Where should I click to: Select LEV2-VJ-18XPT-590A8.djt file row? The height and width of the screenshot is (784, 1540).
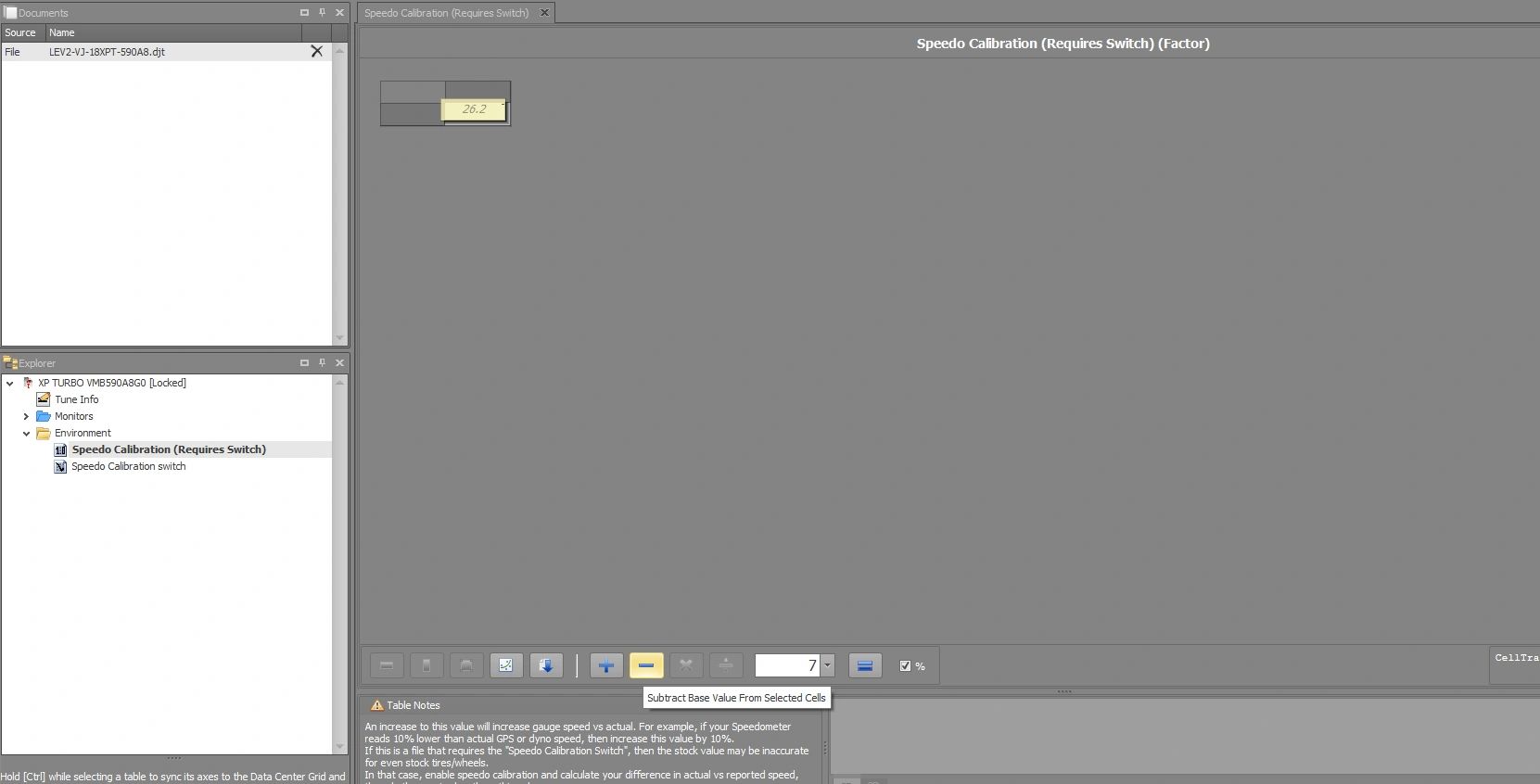(166, 52)
